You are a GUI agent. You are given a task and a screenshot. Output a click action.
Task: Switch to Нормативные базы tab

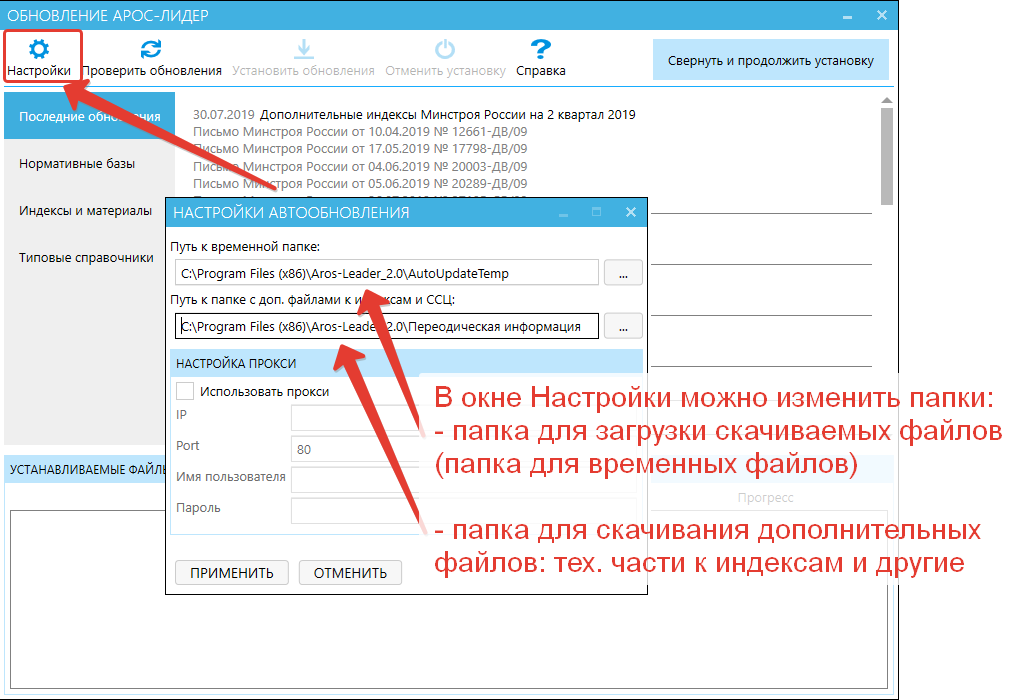[x=77, y=164]
